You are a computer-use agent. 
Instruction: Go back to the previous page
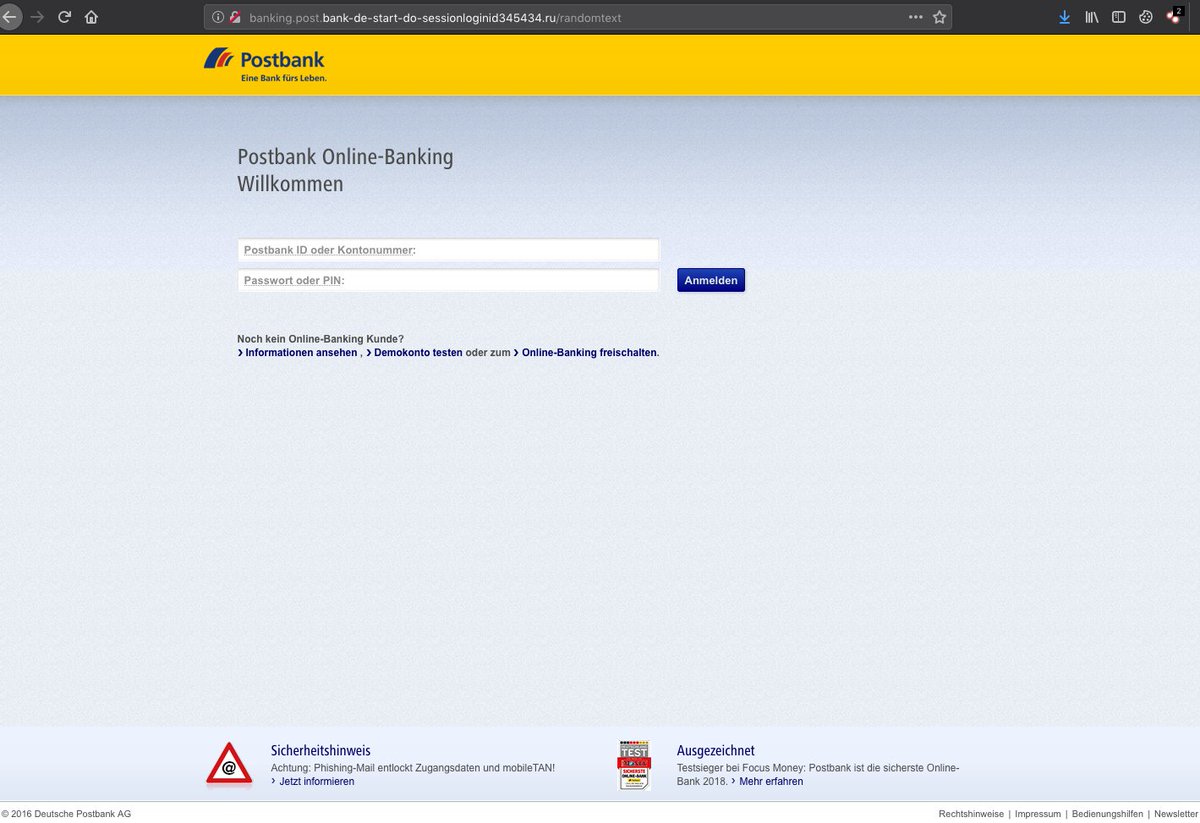click(x=9, y=17)
